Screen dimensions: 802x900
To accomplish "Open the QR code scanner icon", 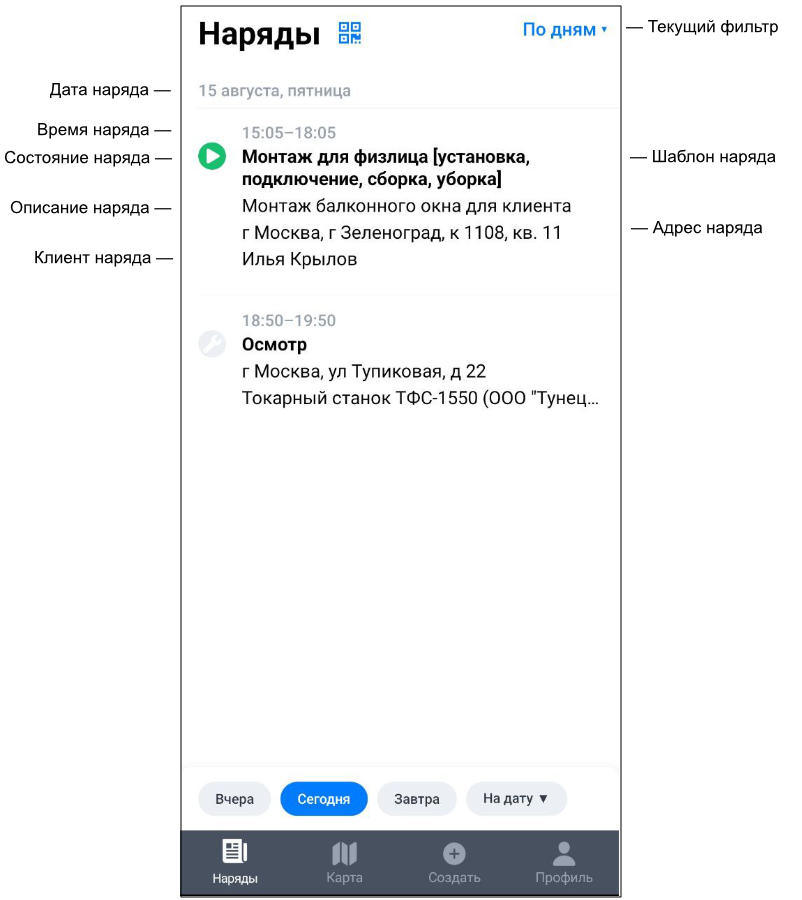I will (x=350, y=33).
